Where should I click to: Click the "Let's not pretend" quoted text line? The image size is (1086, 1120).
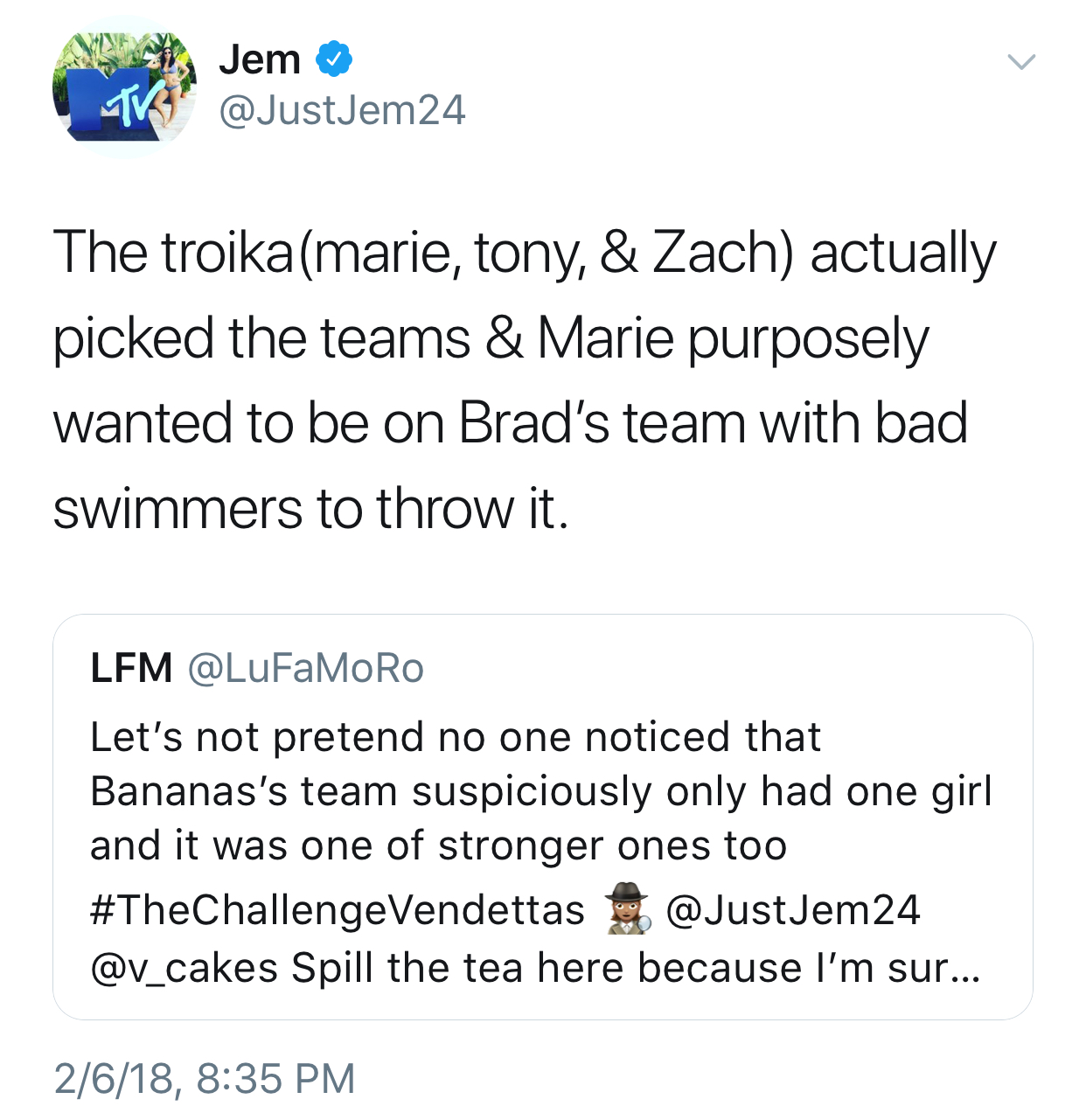pos(456,737)
